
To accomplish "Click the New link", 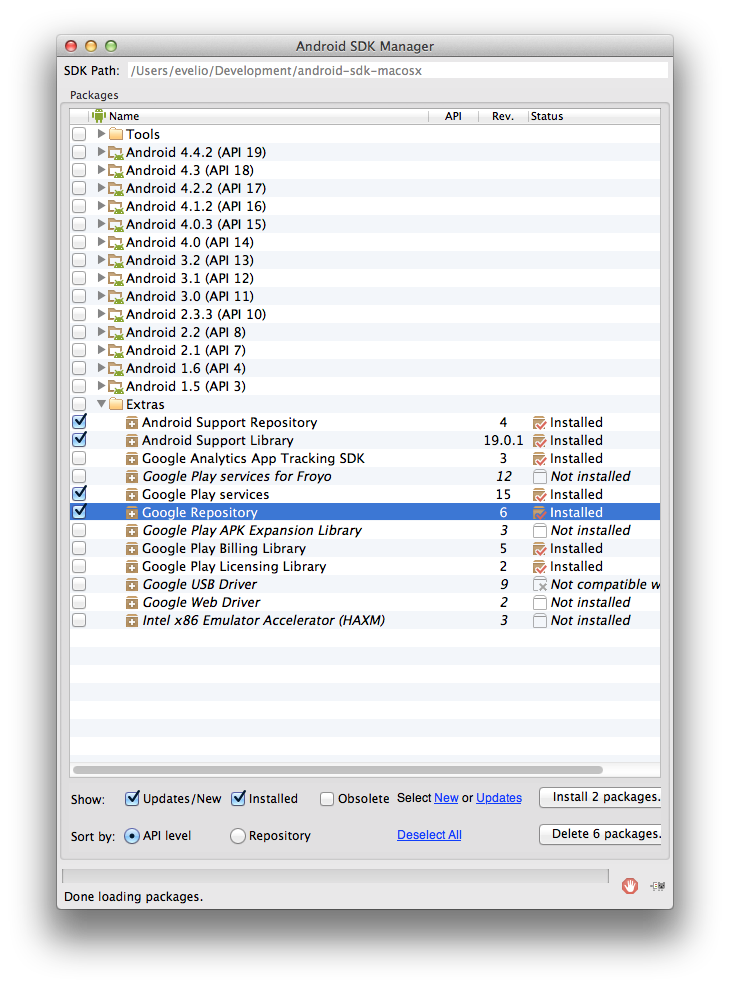I will pos(446,798).
